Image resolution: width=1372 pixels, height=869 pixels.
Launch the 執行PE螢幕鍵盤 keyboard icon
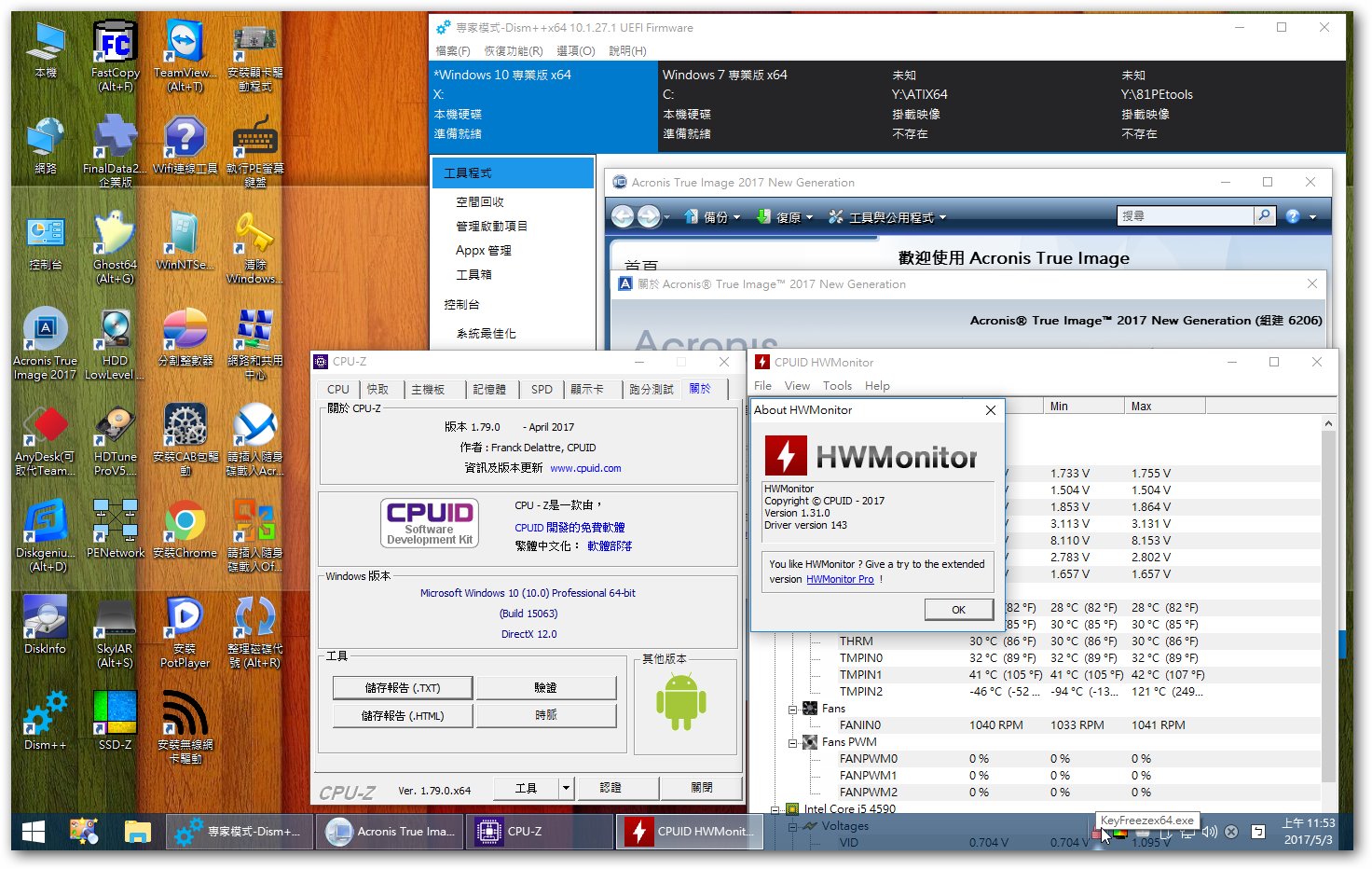coord(254,152)
